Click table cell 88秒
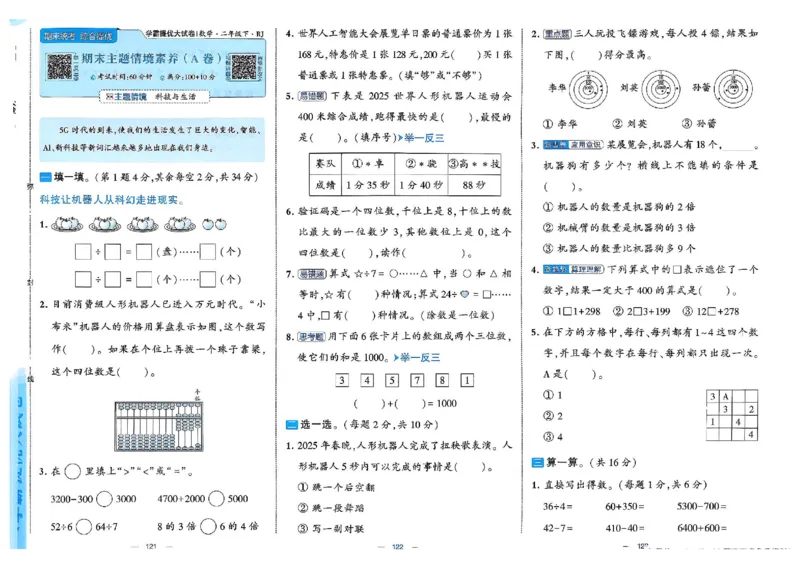Screen dimensions: 800x566 474,185
